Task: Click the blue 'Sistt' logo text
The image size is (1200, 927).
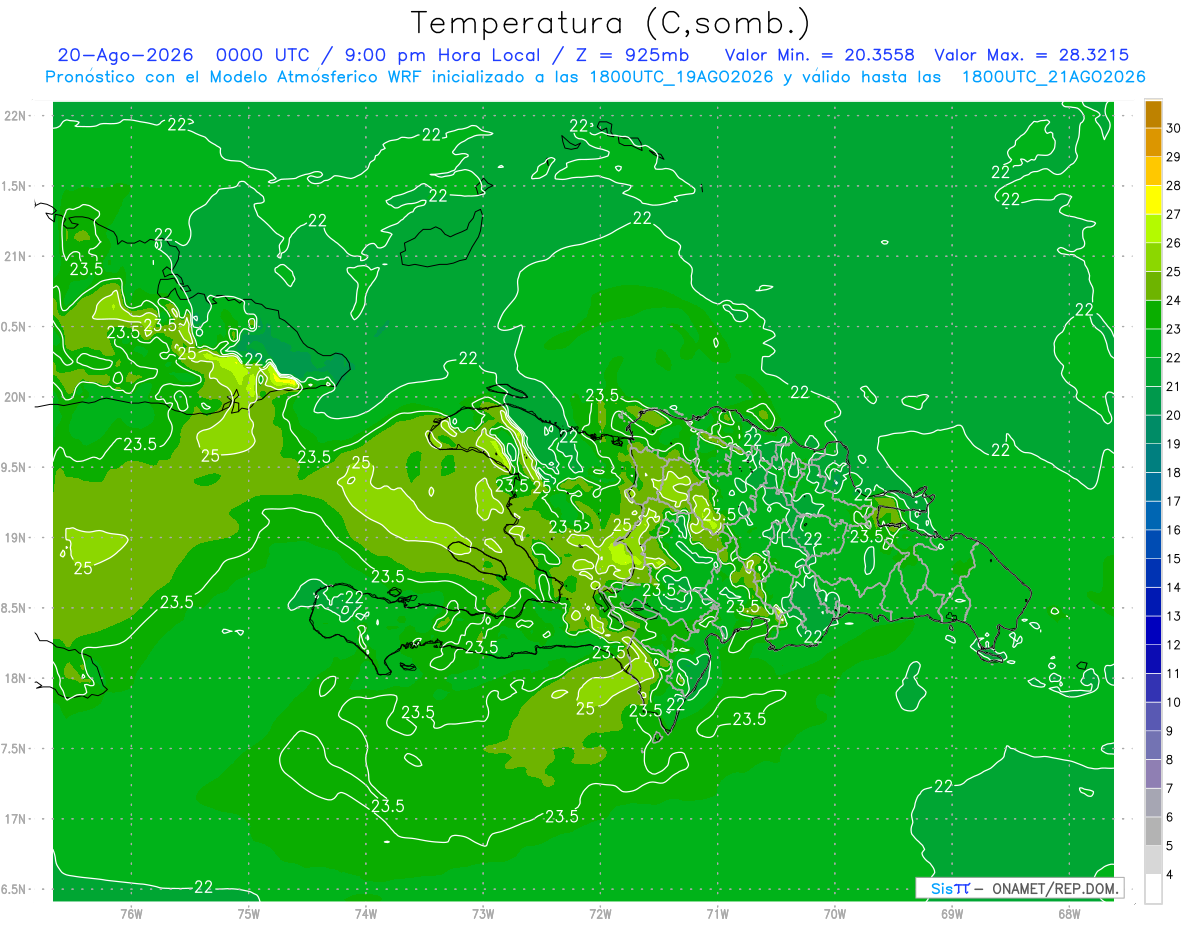Action: [950, 888]
